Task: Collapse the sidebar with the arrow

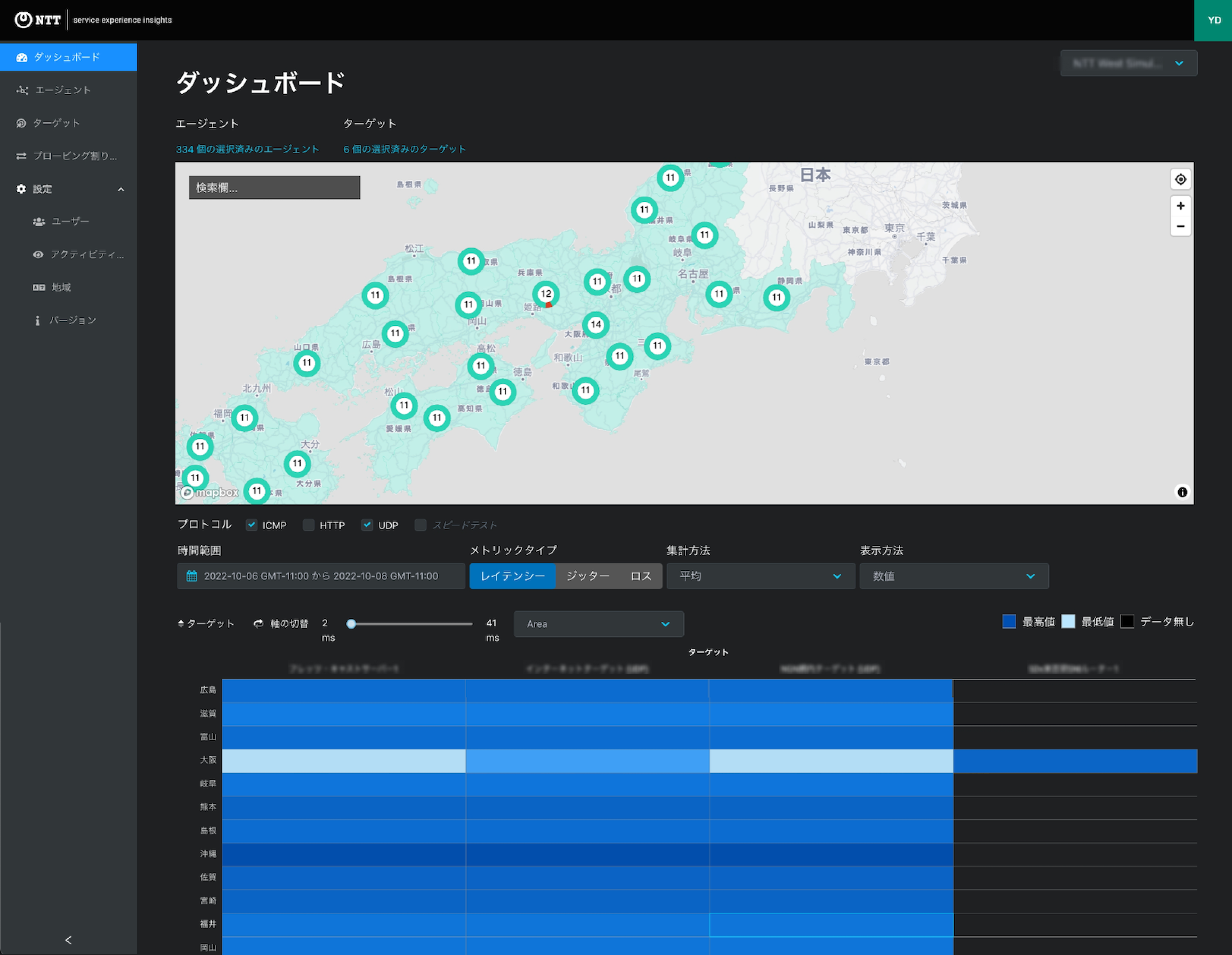Action: (68, 940)
